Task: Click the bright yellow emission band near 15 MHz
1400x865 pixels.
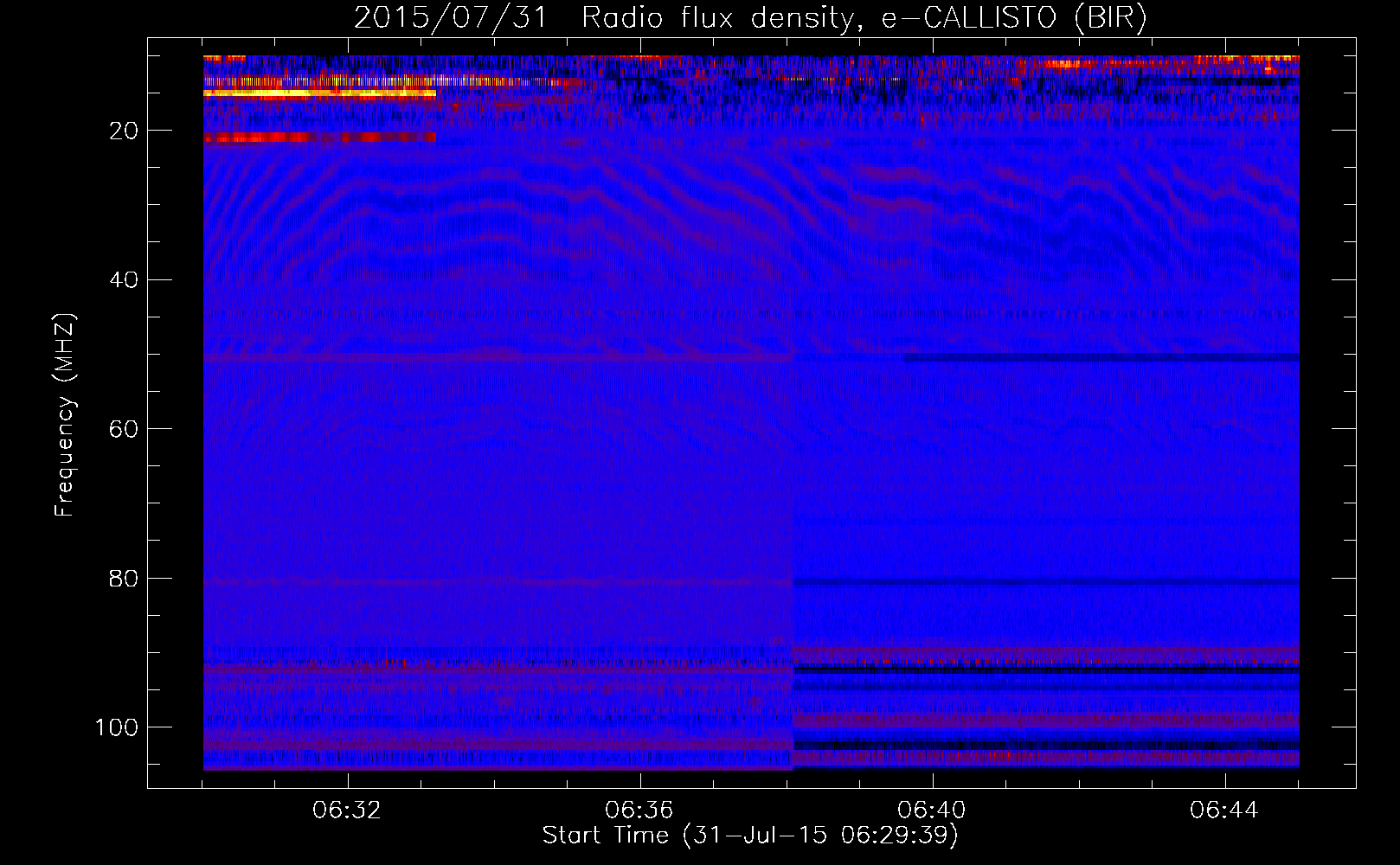Action: (319, 93)
